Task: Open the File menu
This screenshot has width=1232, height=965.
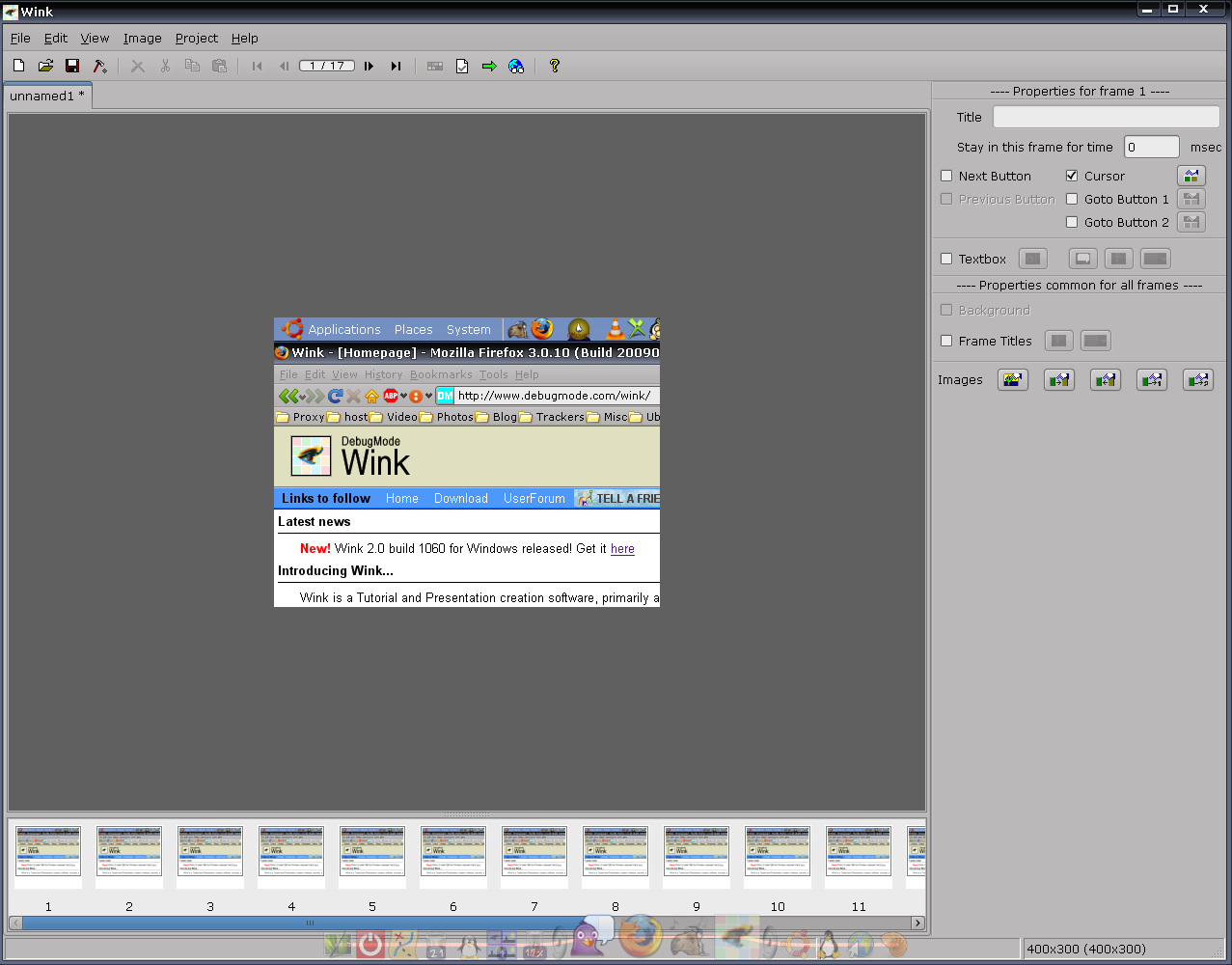Action: coord(20,38)
